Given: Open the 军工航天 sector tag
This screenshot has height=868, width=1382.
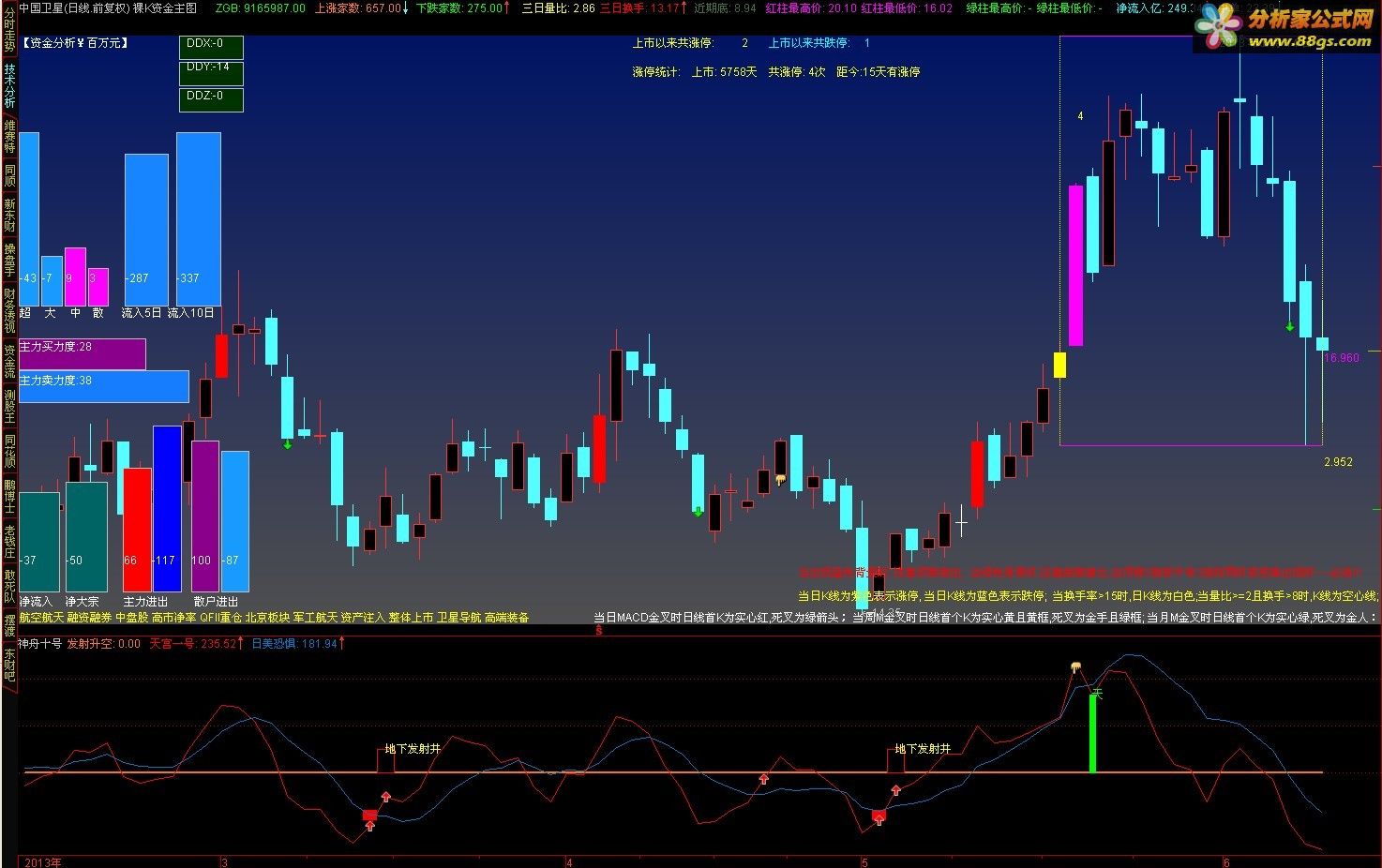Looking at the screenshot, I should coord(315,618).
